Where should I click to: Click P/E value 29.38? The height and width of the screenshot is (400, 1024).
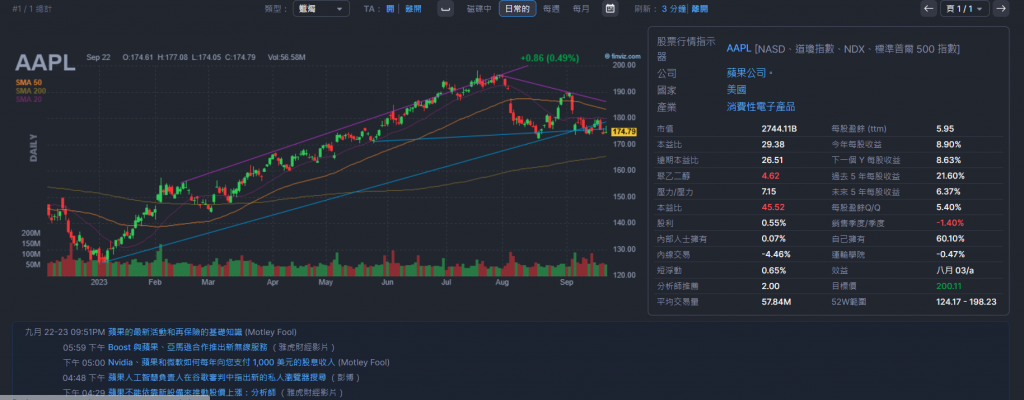pos(773,144)
